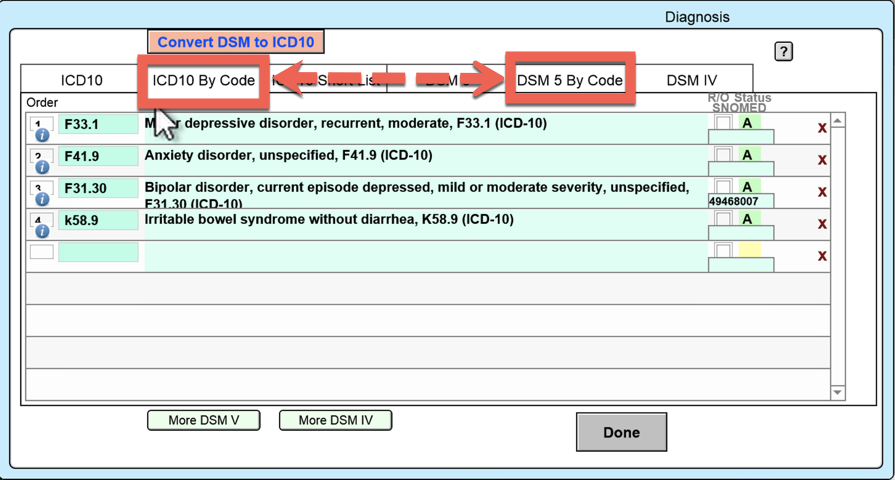Viewport: 895px width, 480px height.
Task: Click Convert DSM to ICD10 button
Action: 236,42
